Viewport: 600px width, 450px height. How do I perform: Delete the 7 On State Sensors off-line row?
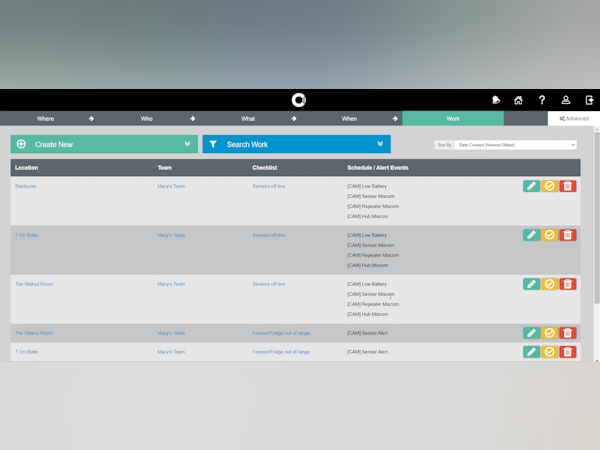[567, 235]
